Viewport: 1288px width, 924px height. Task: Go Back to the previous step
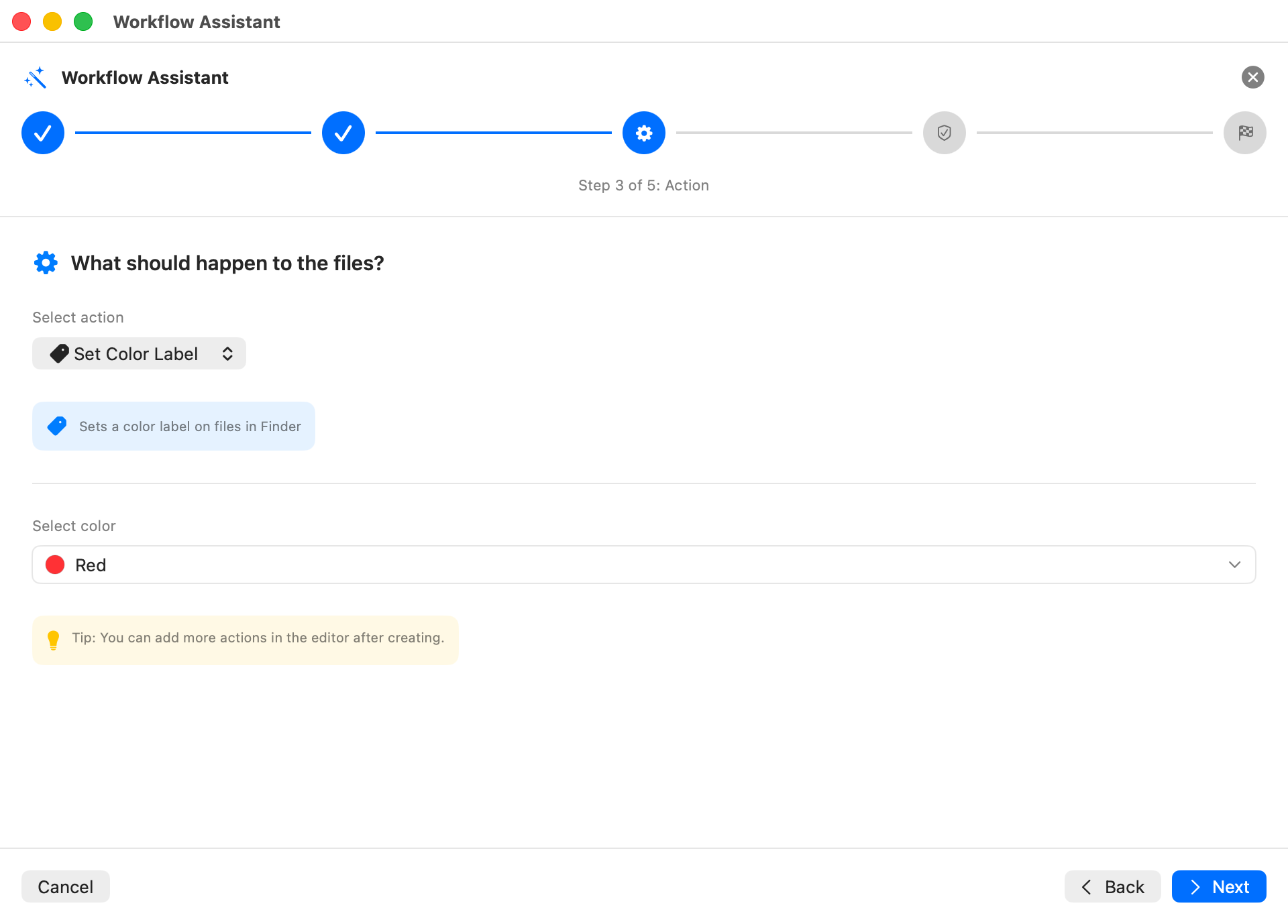[x=1112, y=886]
